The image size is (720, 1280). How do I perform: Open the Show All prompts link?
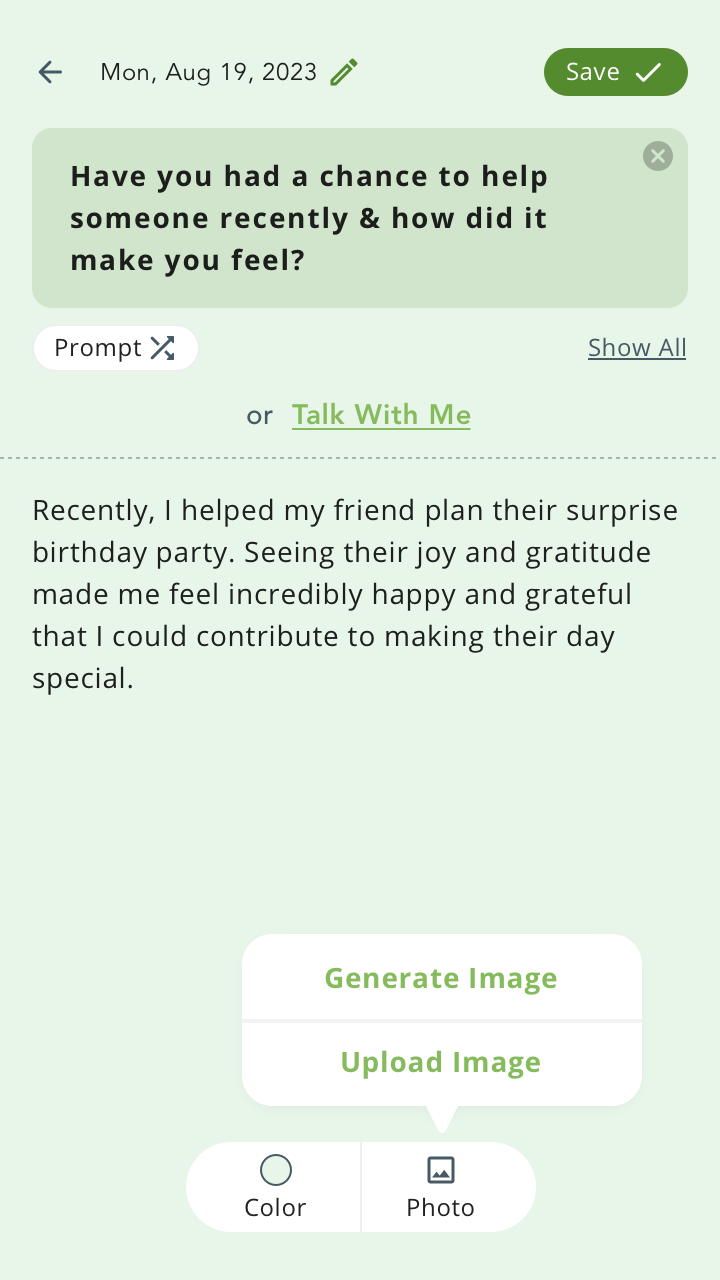[x=637, y=348]
